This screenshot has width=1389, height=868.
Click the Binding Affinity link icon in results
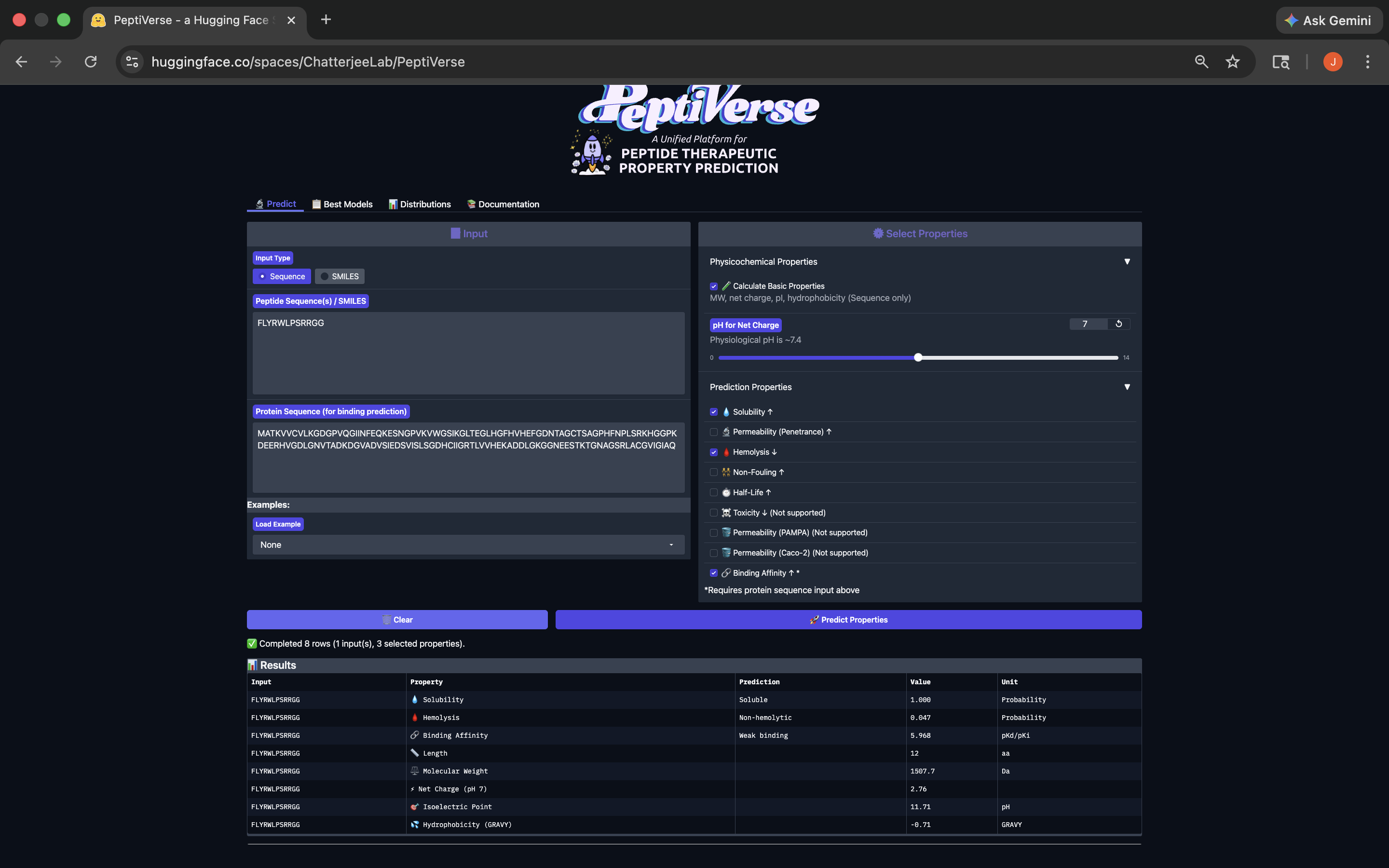[x=415, y=735]
